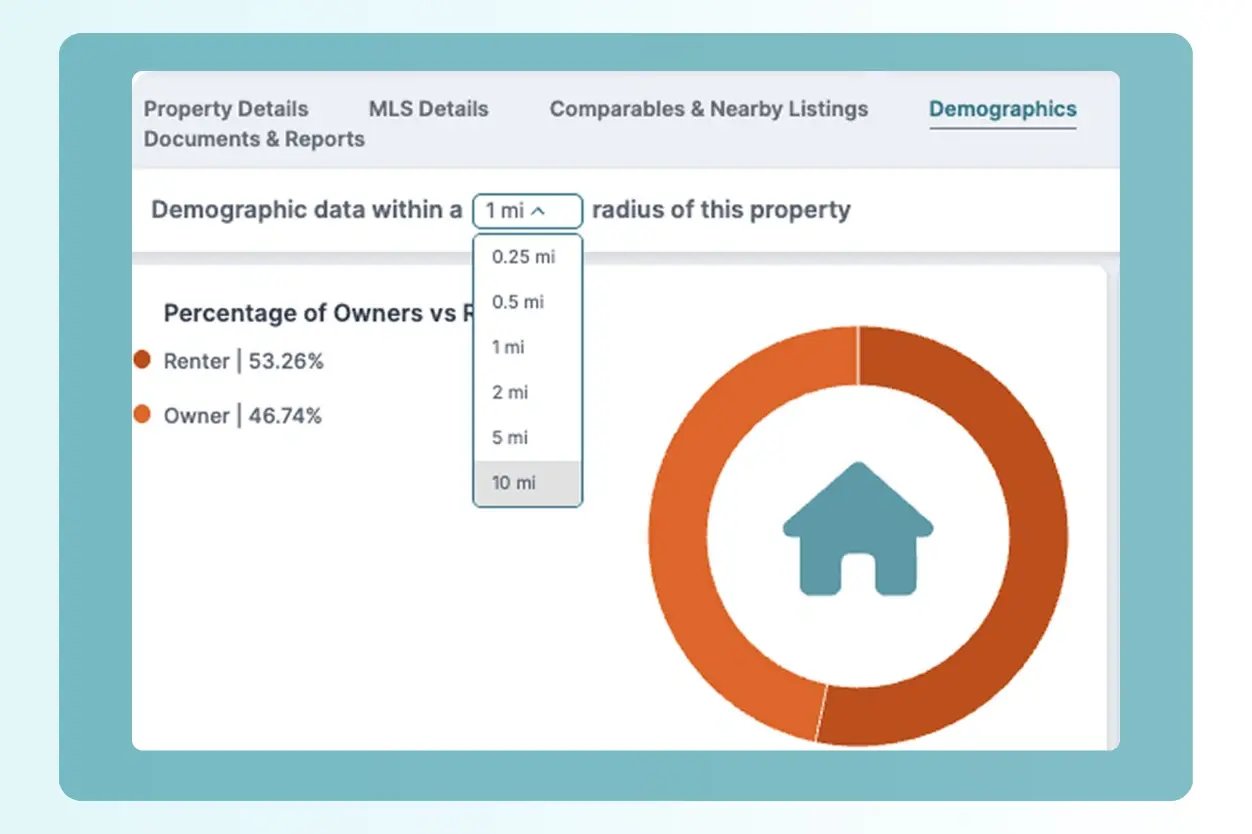The image size is (1252, 834).
Task: Switch to the Demographics tab
Action: [1002, 108]
